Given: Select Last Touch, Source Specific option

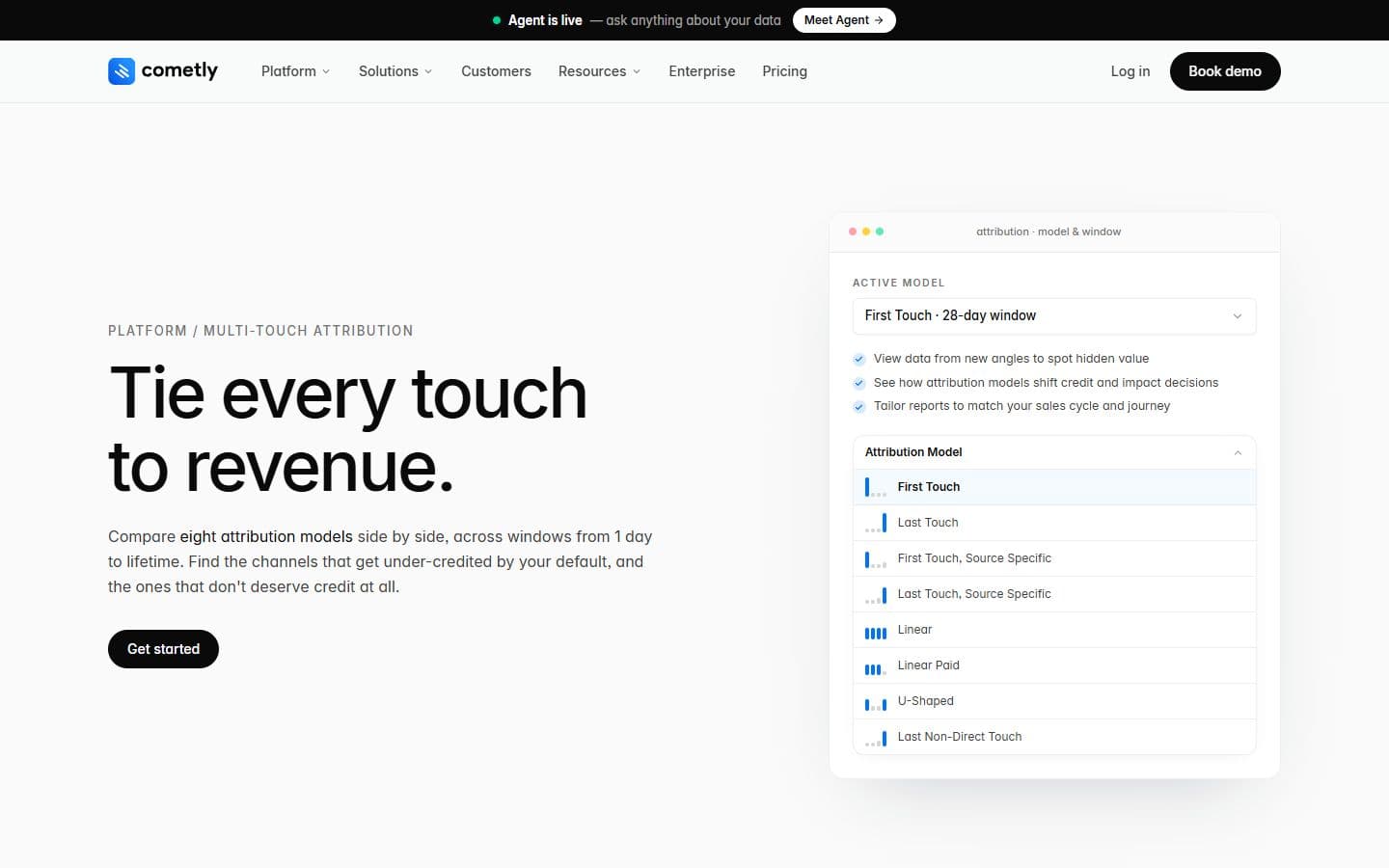Looking at the screenshot, I should tap(1054, 594).
